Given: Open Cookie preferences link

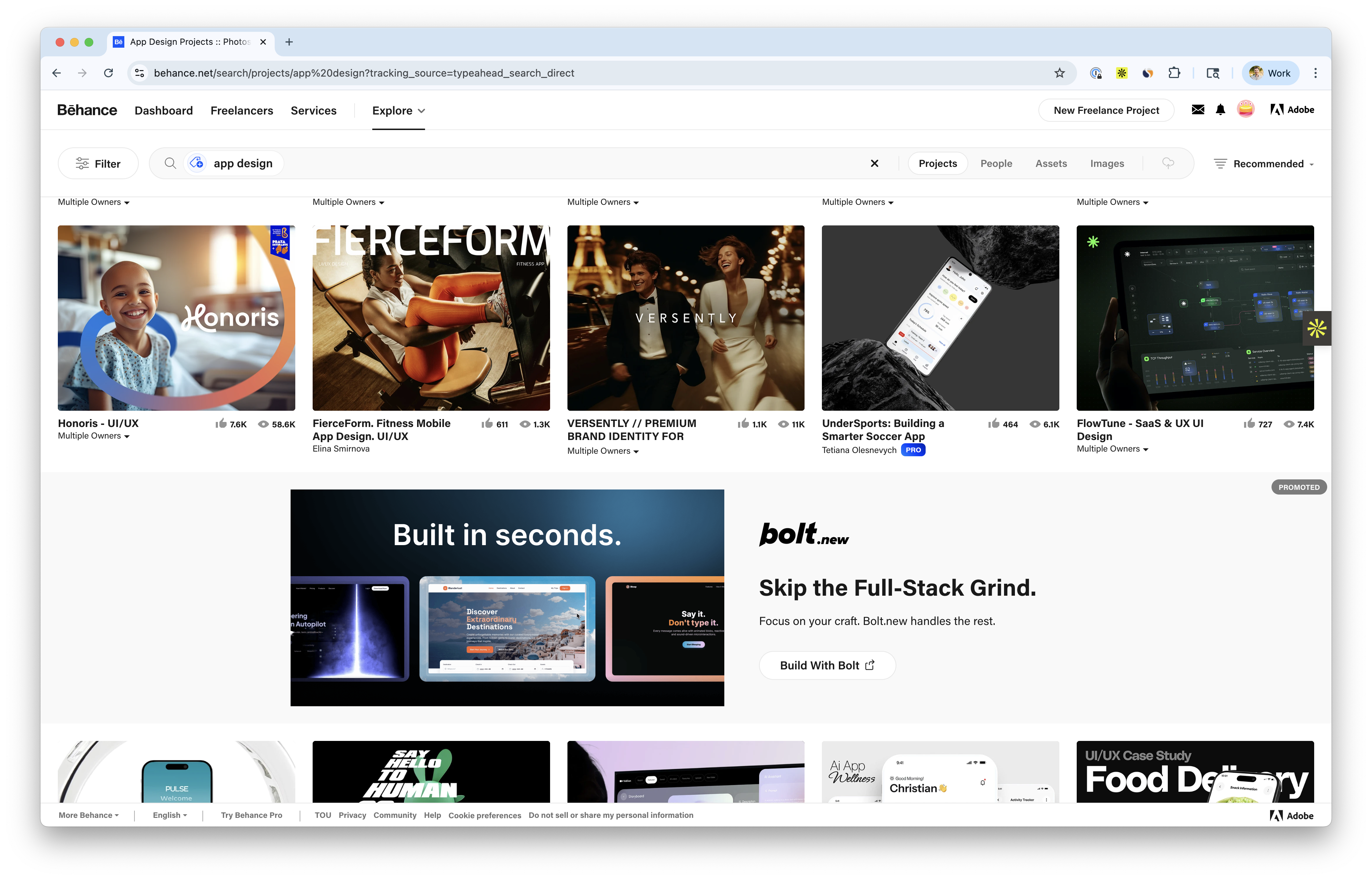Looking at the screenshot, I should 484,815.
